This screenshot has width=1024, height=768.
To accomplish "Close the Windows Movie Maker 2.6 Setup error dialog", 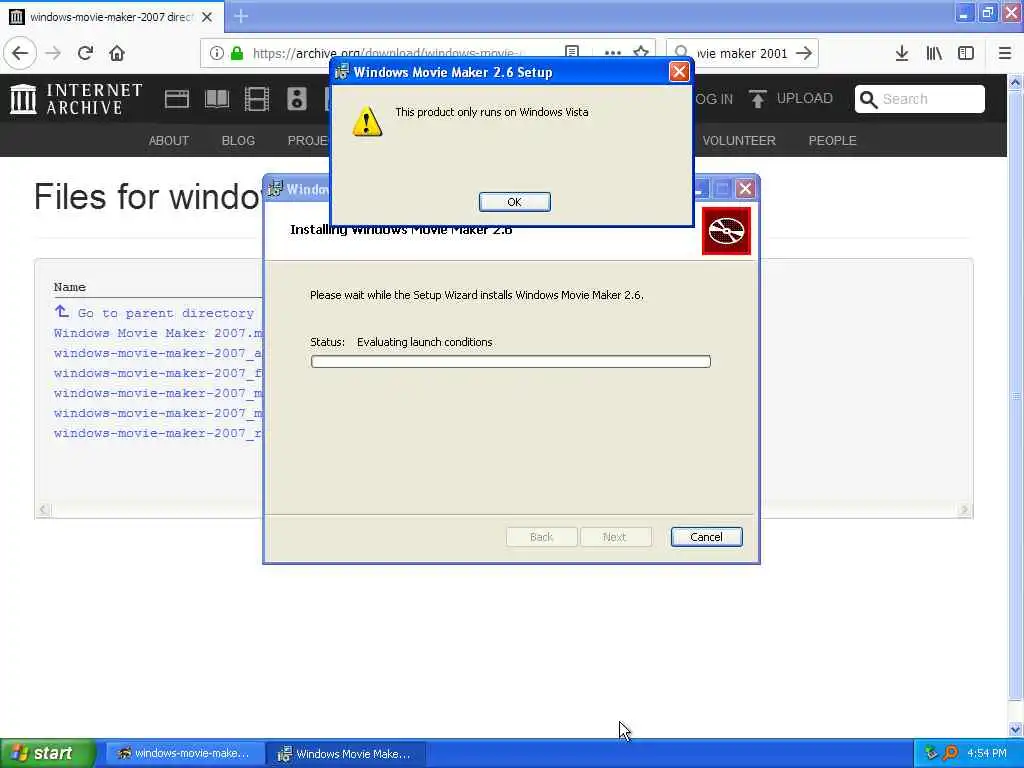I will [679, 72].
